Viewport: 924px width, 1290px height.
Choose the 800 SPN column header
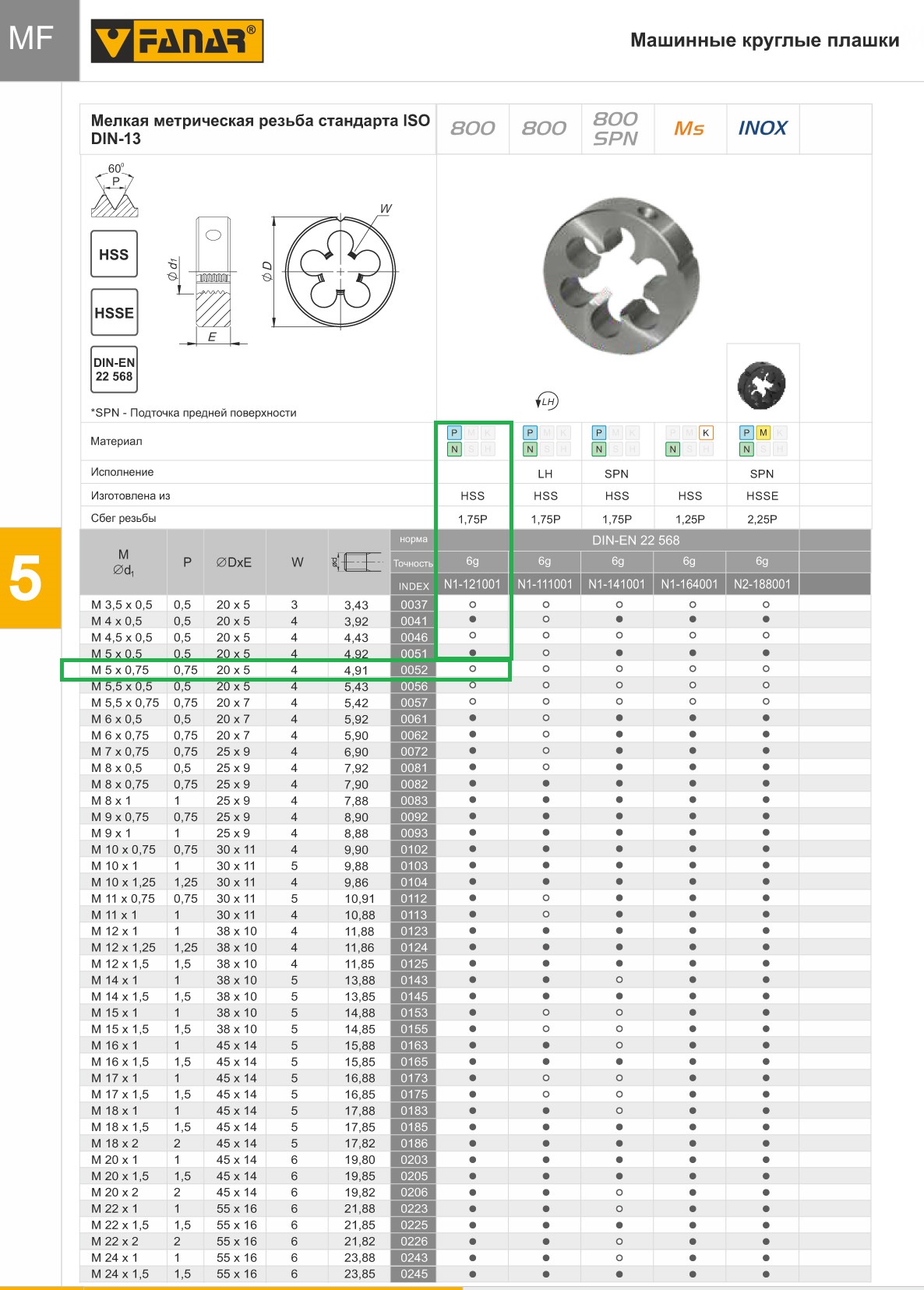click(616, 129)
